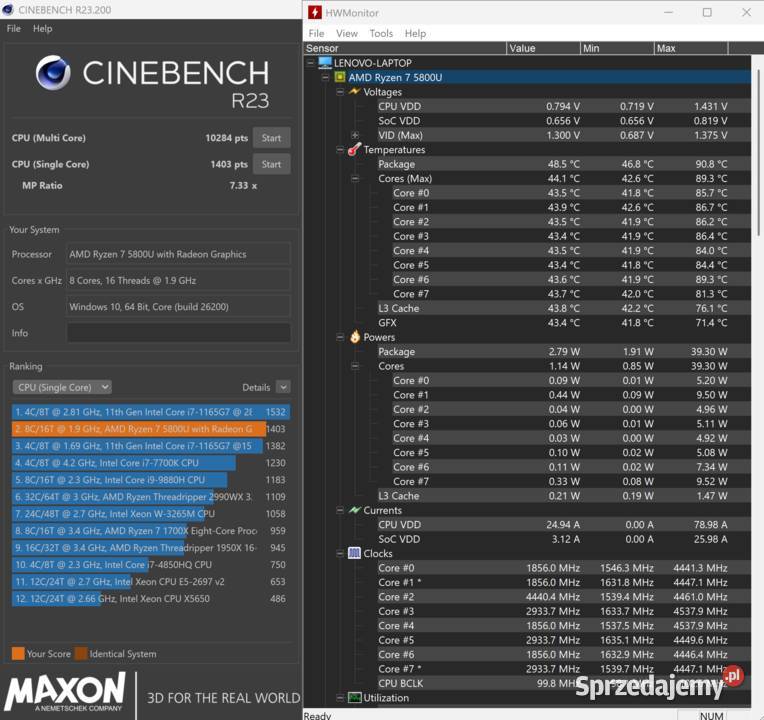Click the AMD Ryzen 7 5800U chip icon
The image size is (764, 720).
pyautogui.click(x=340, y=77)
